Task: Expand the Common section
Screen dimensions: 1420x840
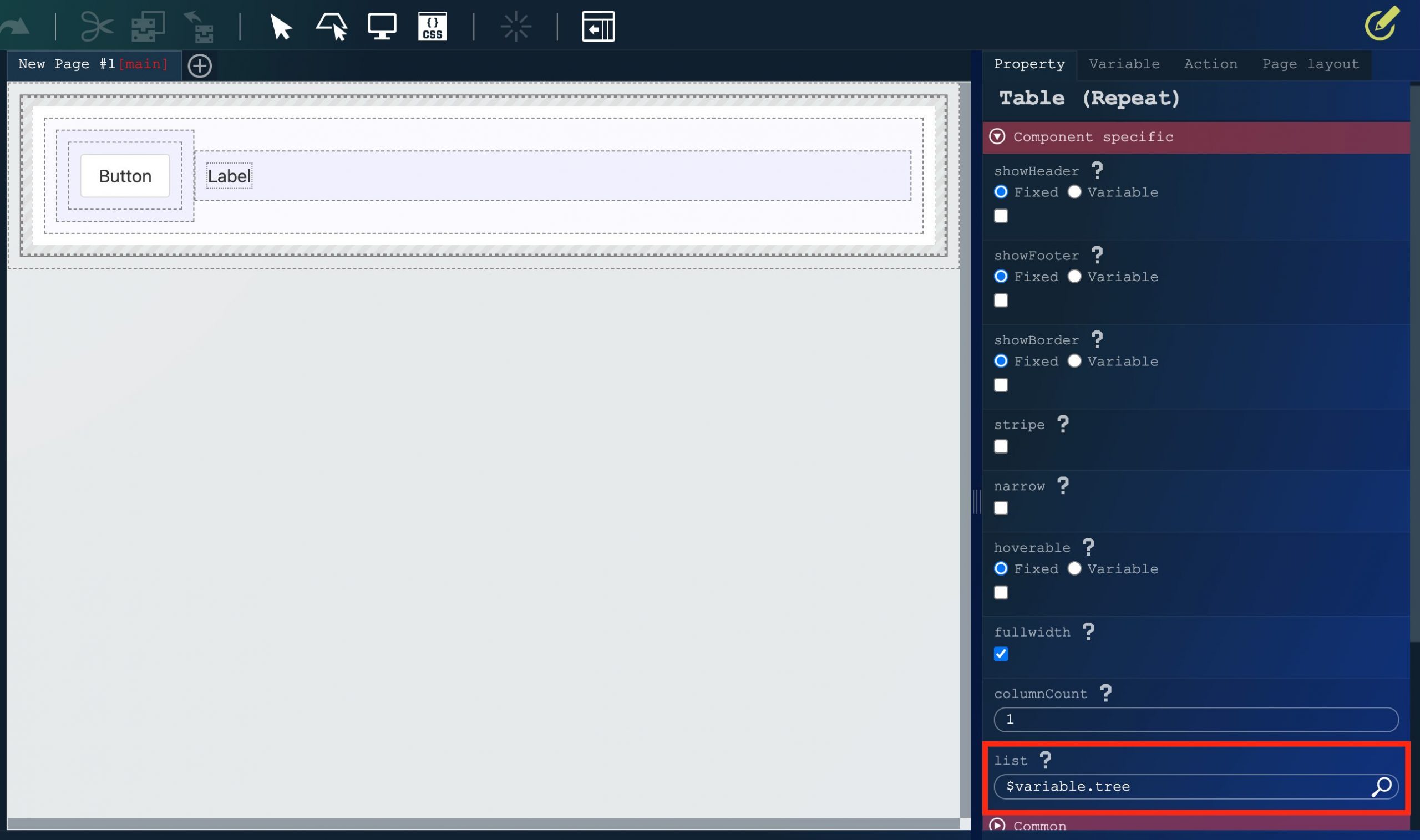Action: (x=997, y=825)
